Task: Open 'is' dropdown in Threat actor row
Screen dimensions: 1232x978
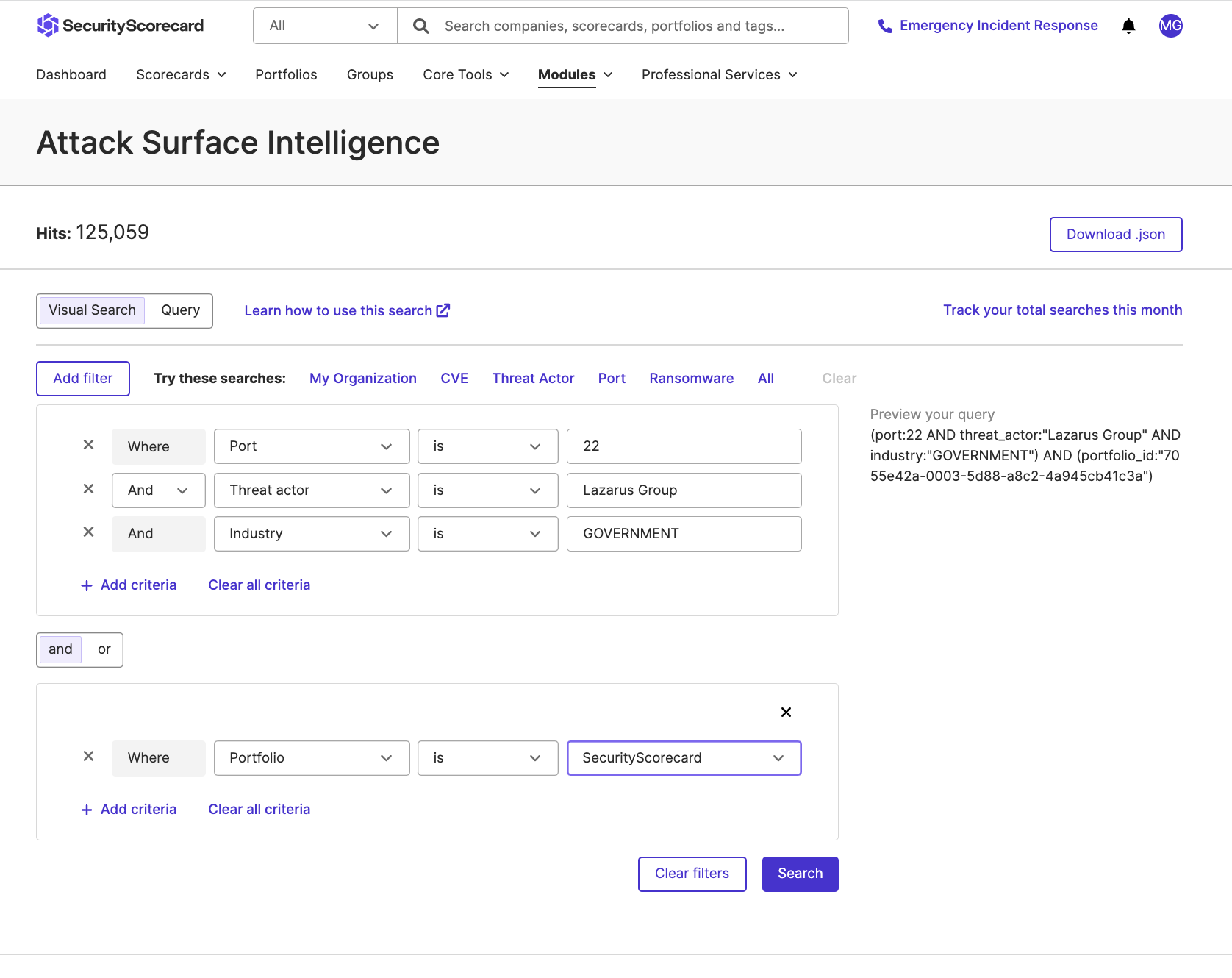Action: click(488, 490)
